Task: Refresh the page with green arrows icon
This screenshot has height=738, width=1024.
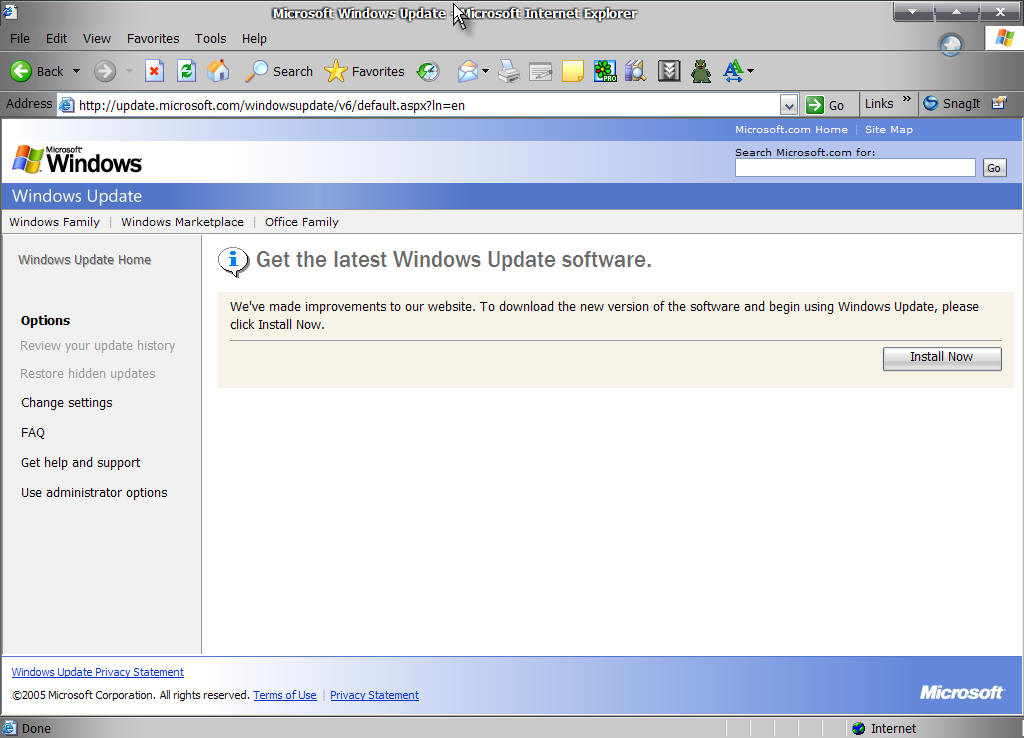Action: 187,71
